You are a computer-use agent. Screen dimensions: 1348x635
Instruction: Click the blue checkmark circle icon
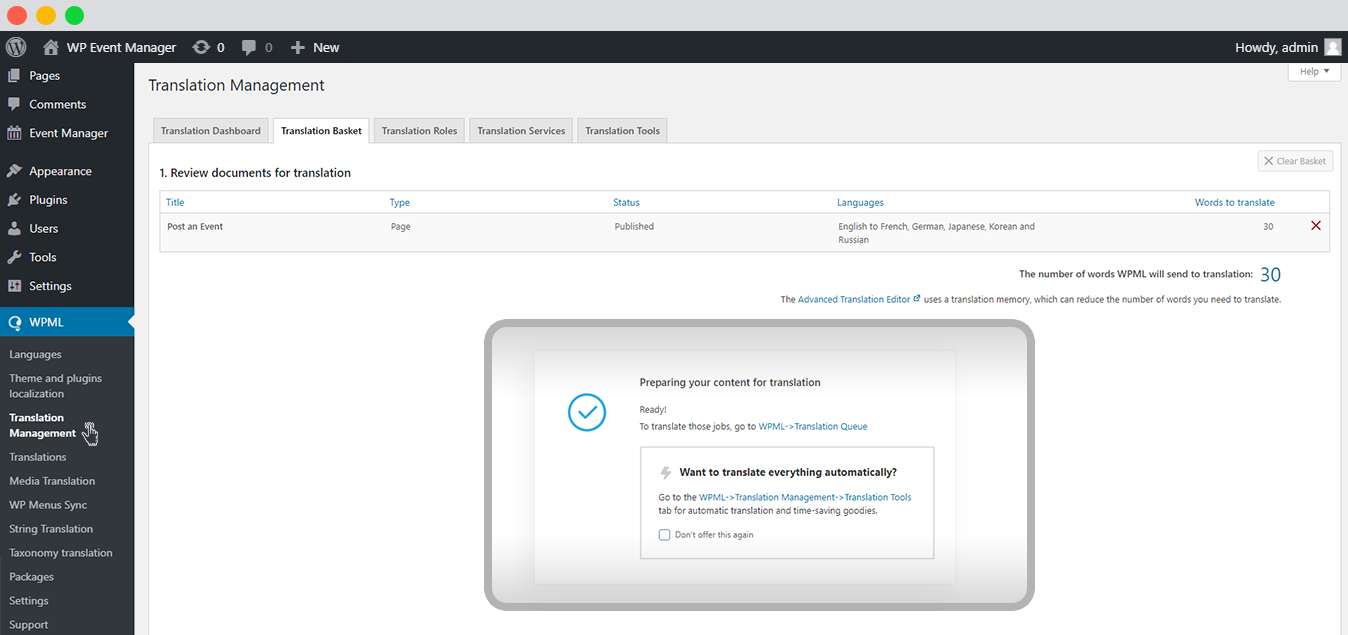pyautogui.click(x=587, y=412)
